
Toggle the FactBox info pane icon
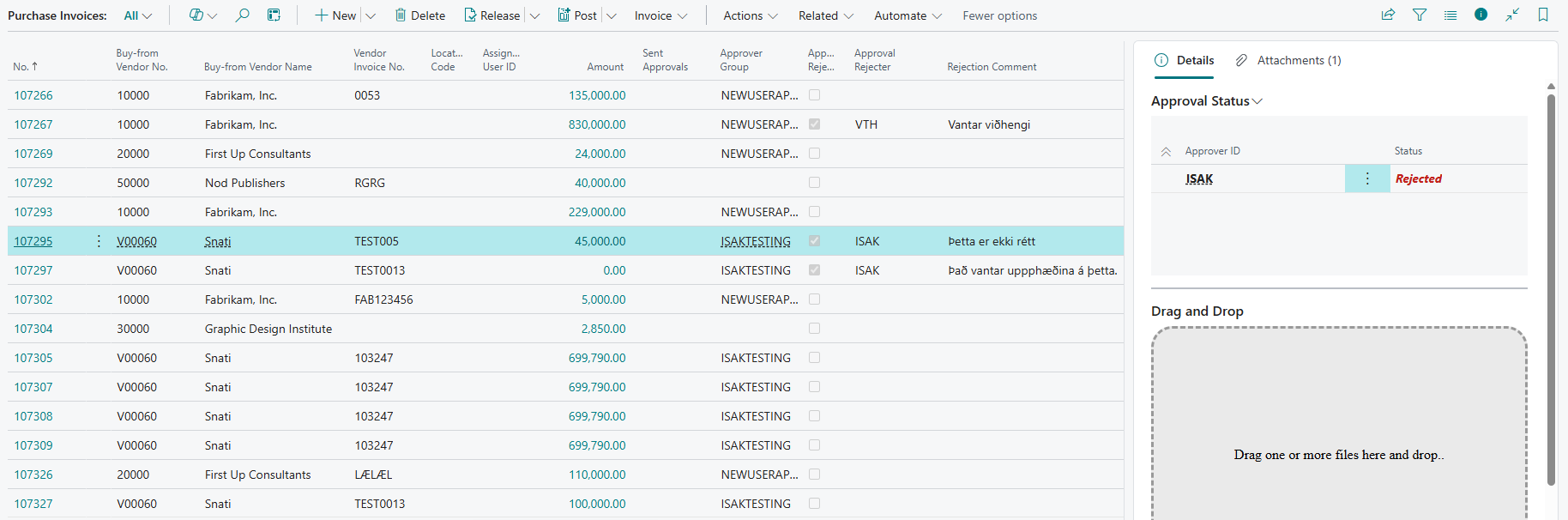click(1481, 15)
